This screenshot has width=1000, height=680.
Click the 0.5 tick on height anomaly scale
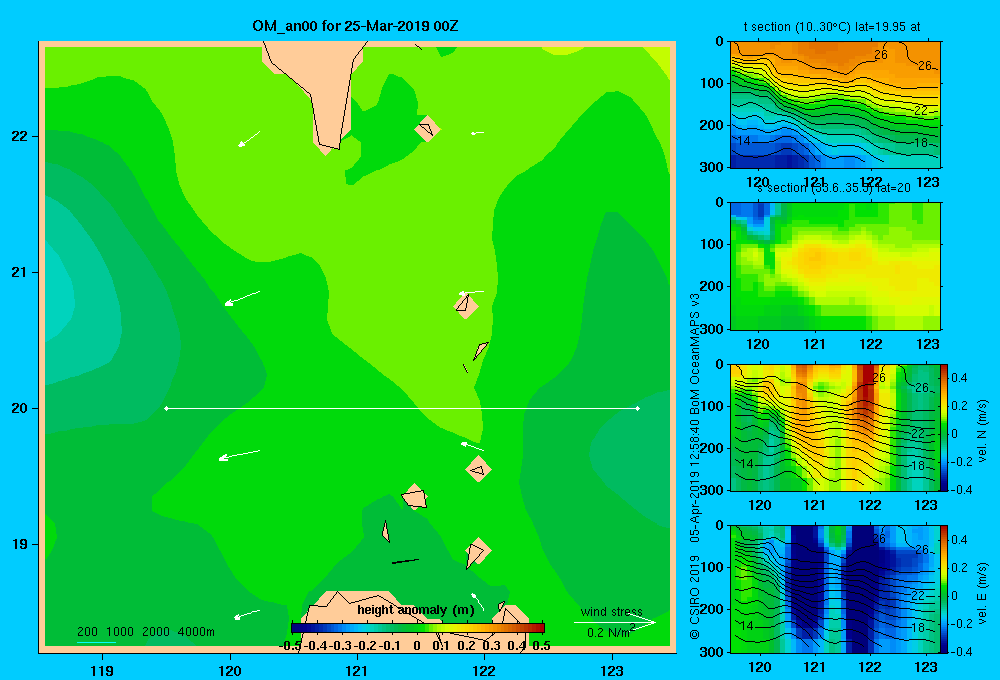[541, 646]
